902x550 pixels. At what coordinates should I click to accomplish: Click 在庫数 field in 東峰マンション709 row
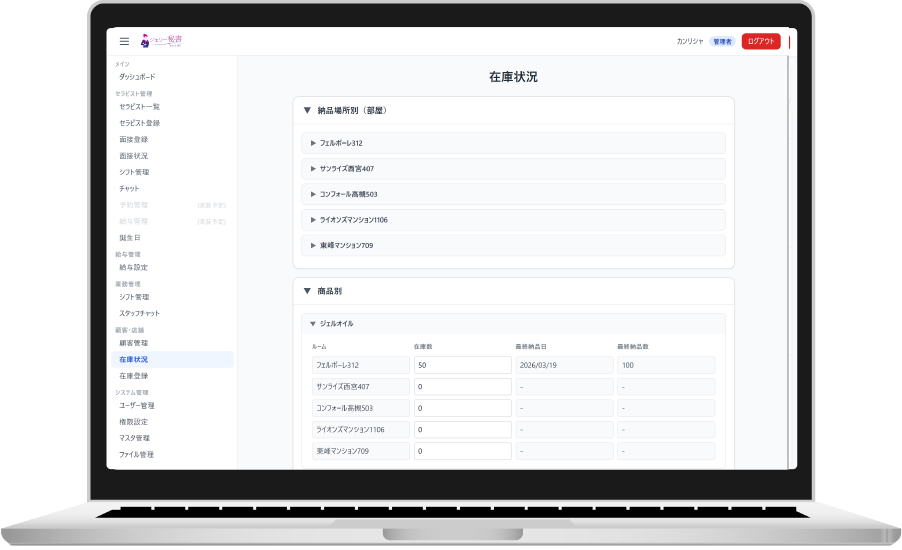pyautogui.click(x=463, y=452)
